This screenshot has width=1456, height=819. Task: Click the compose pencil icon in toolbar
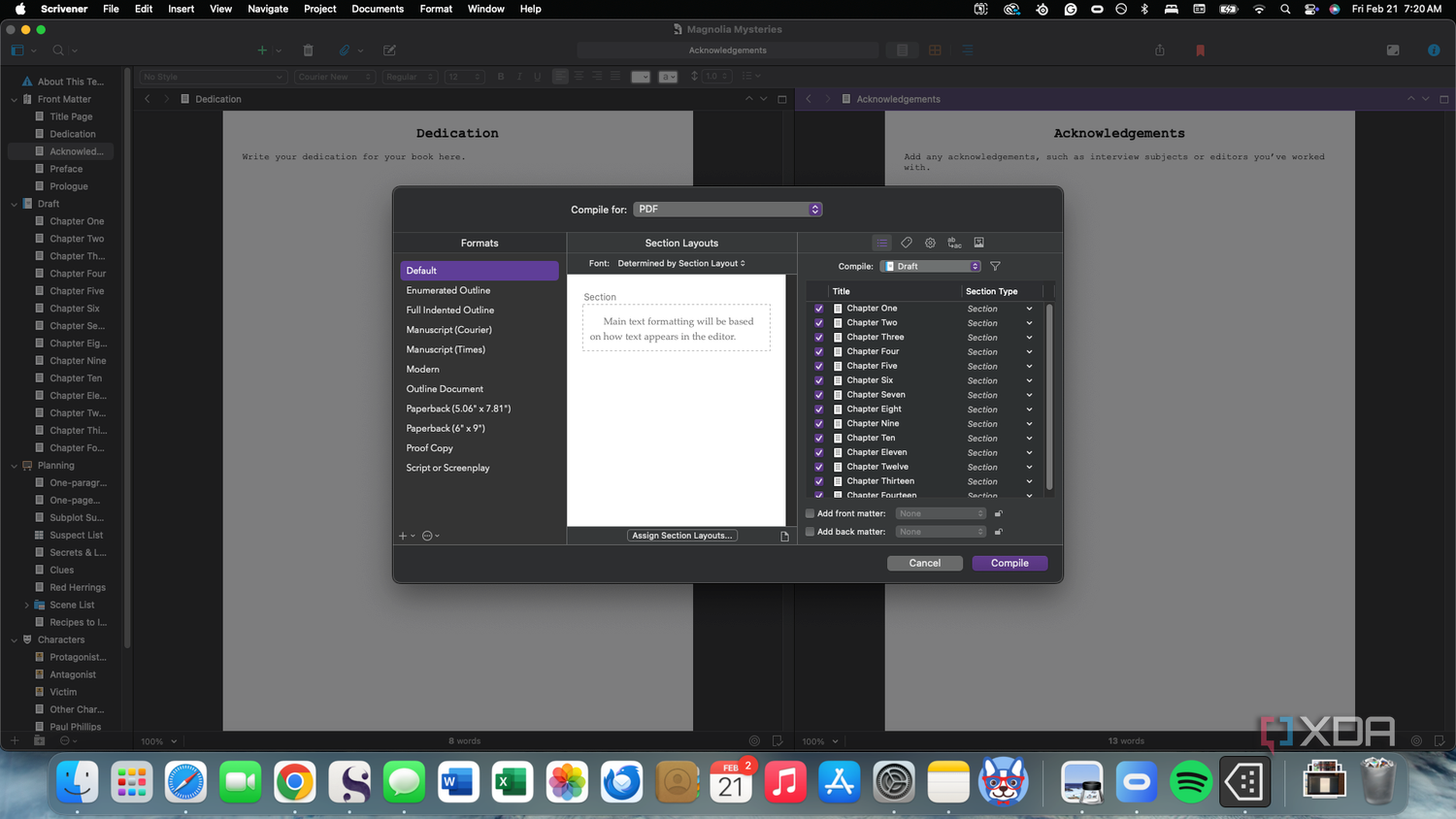coord(389,50)
